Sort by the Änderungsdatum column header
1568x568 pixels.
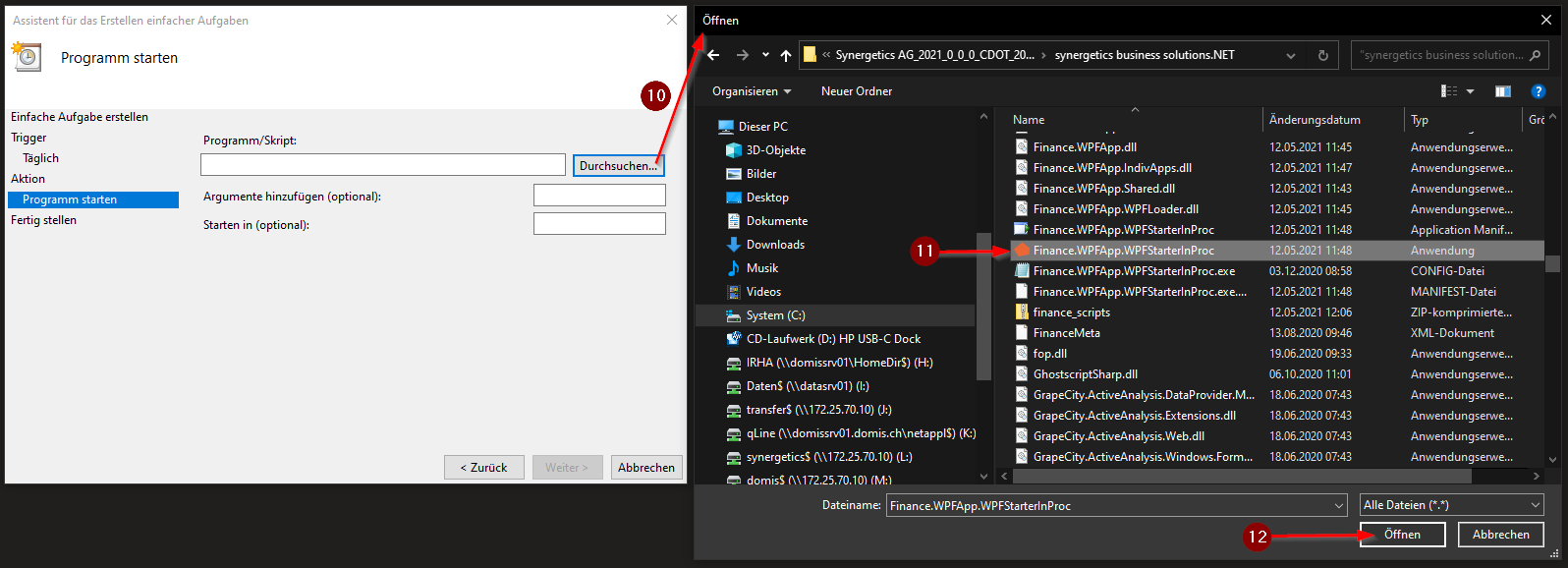(x=1315, y=120)
